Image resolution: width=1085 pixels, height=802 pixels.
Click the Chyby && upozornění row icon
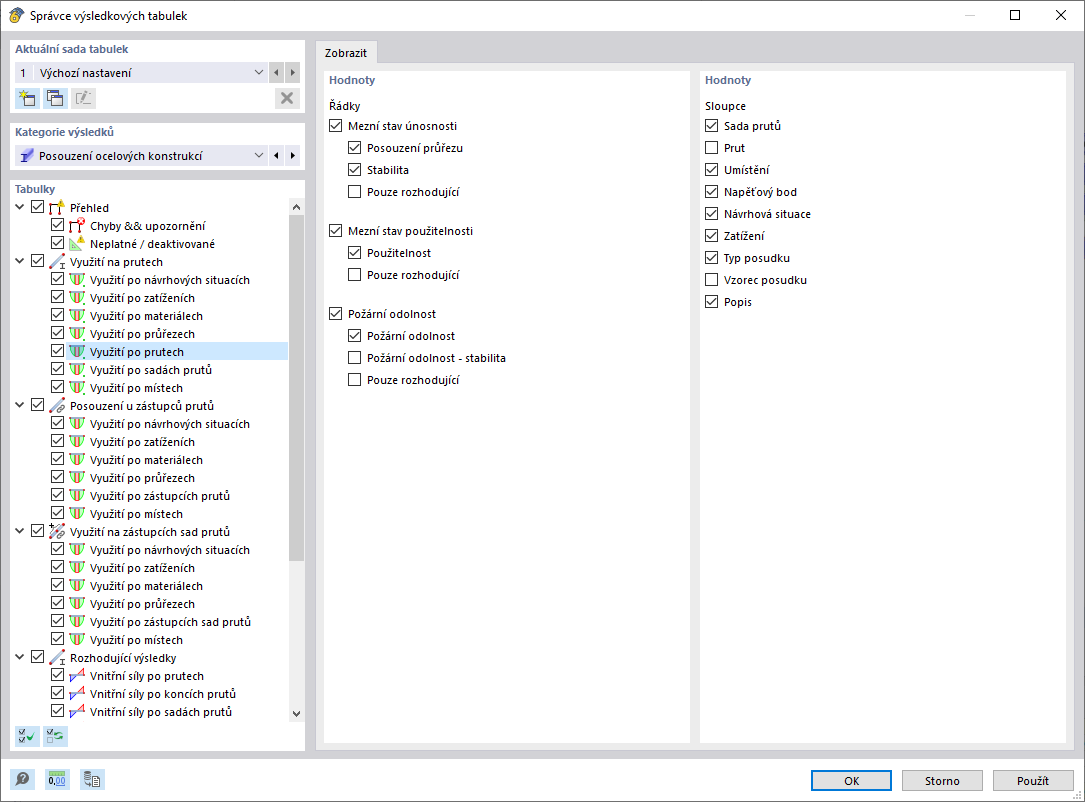77,225
